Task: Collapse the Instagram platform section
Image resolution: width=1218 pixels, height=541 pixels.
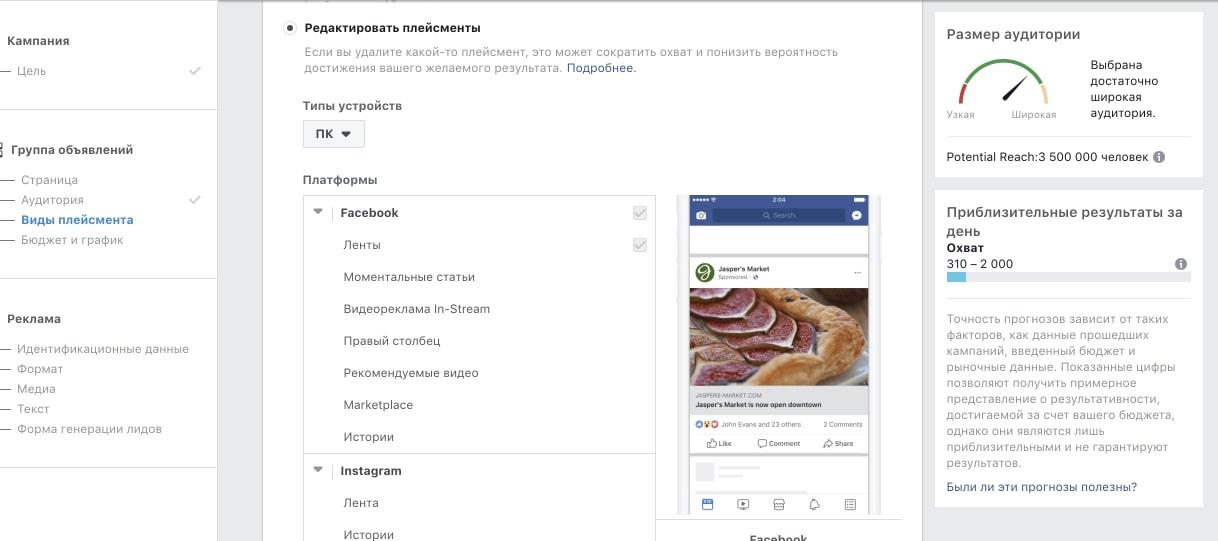Action: [318, 470]
